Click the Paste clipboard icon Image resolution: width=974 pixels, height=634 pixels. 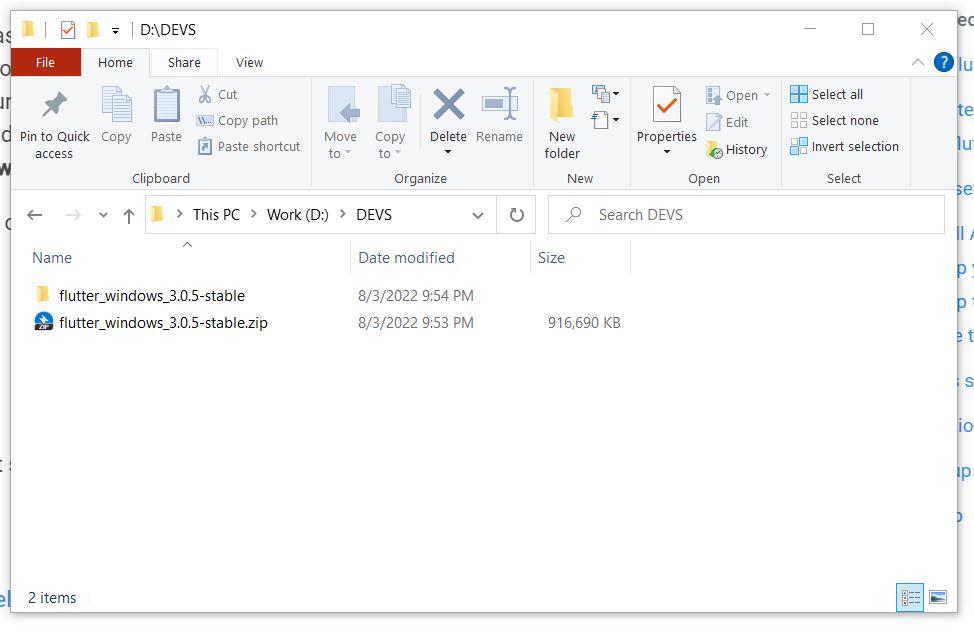(166, 105)
